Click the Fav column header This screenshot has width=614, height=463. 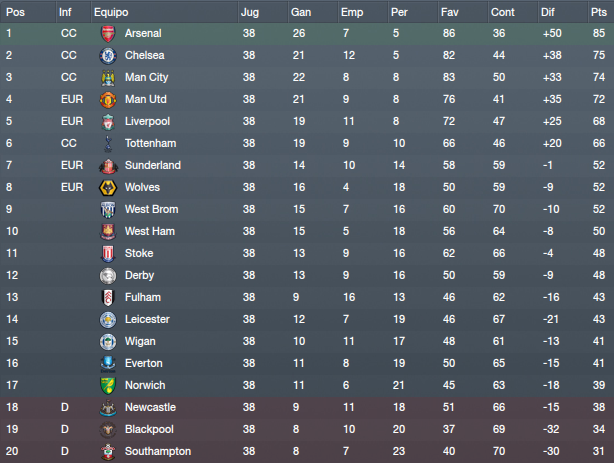pyautogui.click(x=450, y=12)
